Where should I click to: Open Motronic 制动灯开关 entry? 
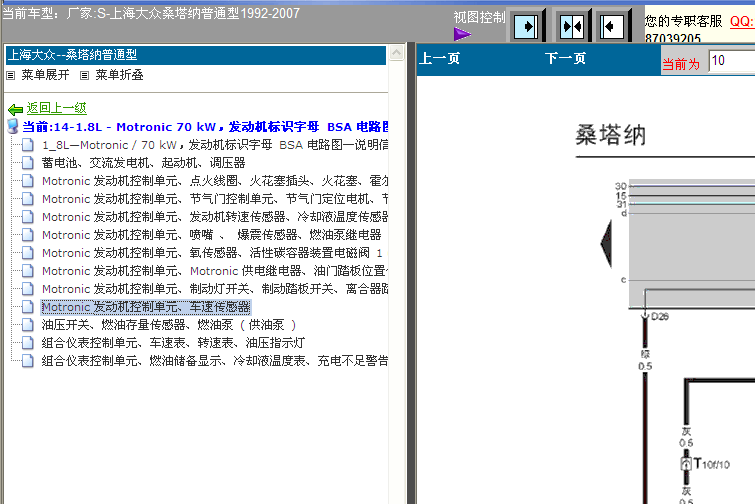[x=215, y=289]
